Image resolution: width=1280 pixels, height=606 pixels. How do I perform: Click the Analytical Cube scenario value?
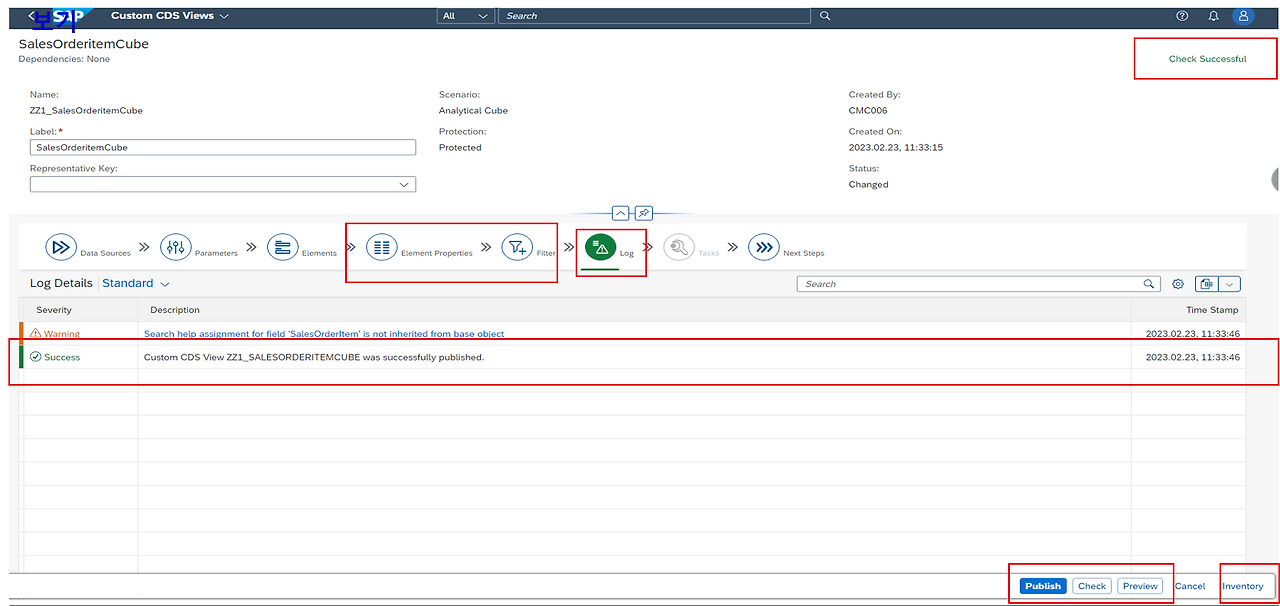(x=473, y=111)
